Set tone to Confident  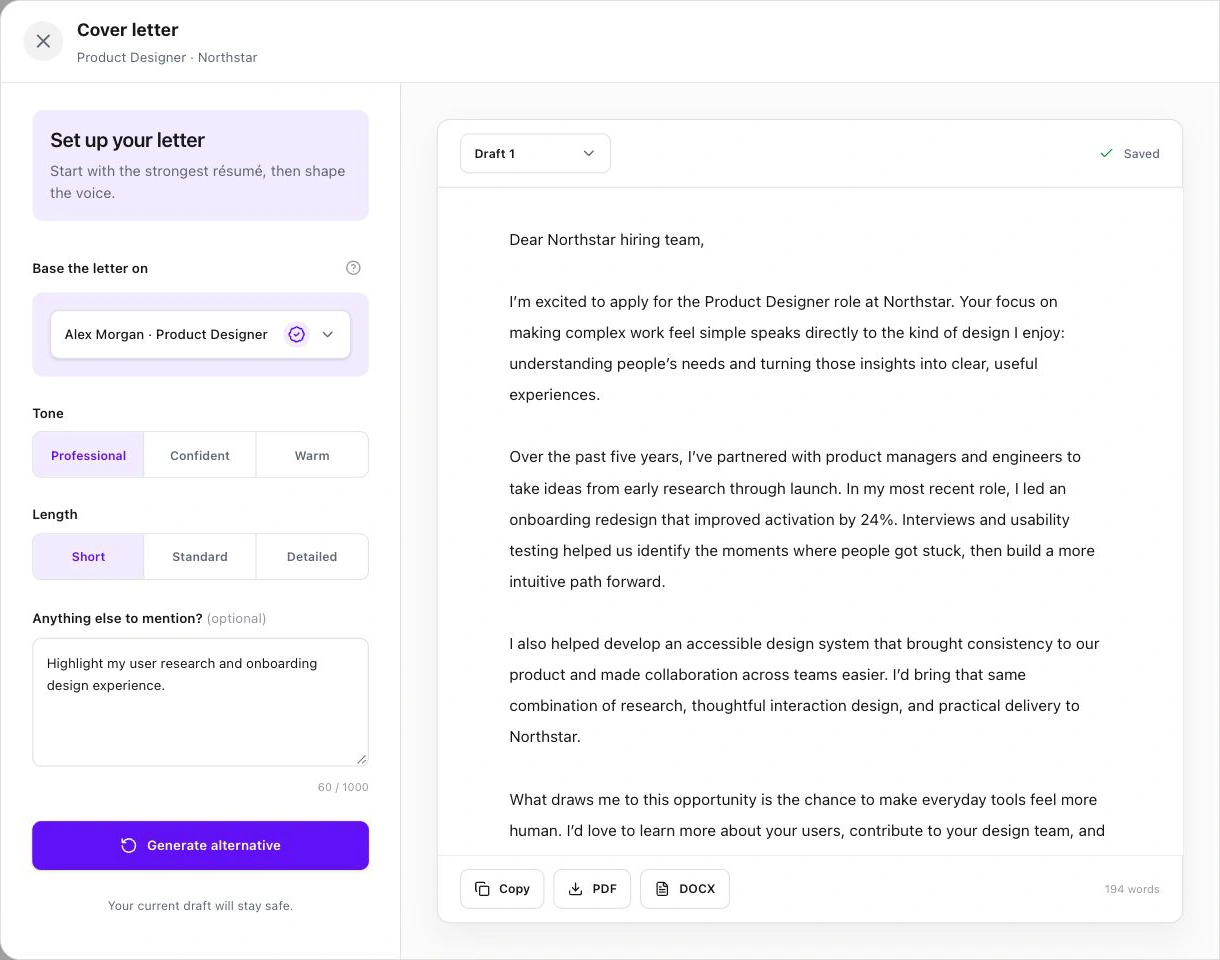[200, 455]
